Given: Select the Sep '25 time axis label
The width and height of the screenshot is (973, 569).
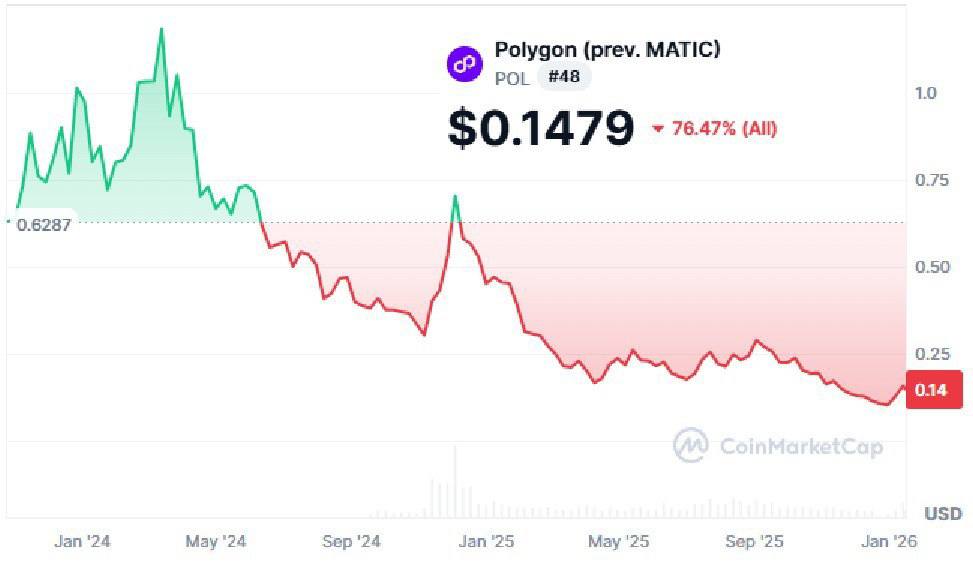Looking at the screenshot, I should click(754, 541).
